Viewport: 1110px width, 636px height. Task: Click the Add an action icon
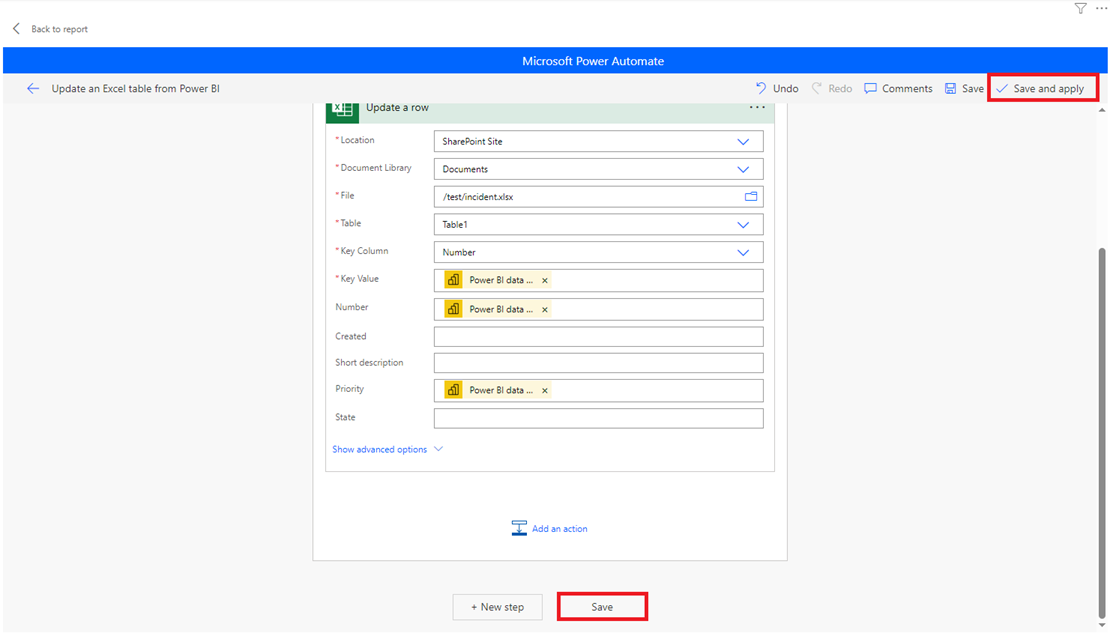click(x=519, y=528)
